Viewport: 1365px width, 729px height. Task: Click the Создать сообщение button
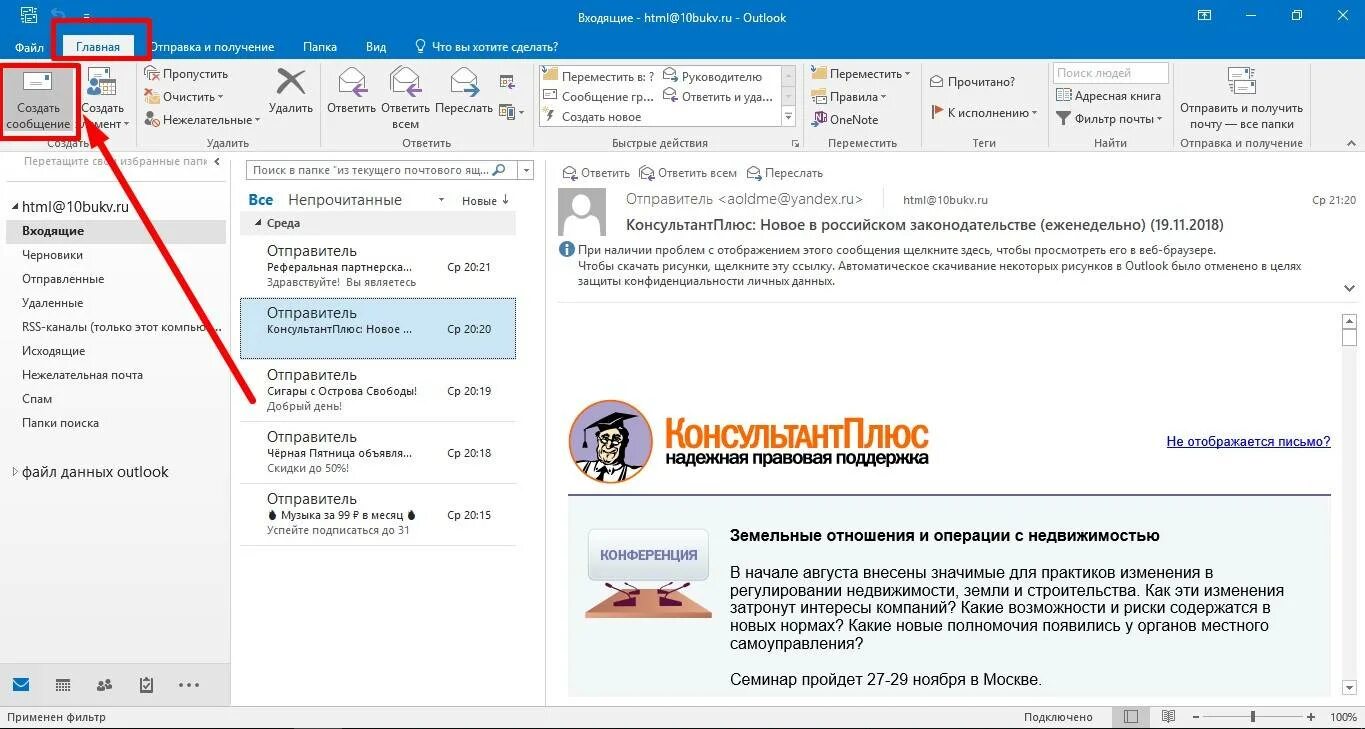39,100
